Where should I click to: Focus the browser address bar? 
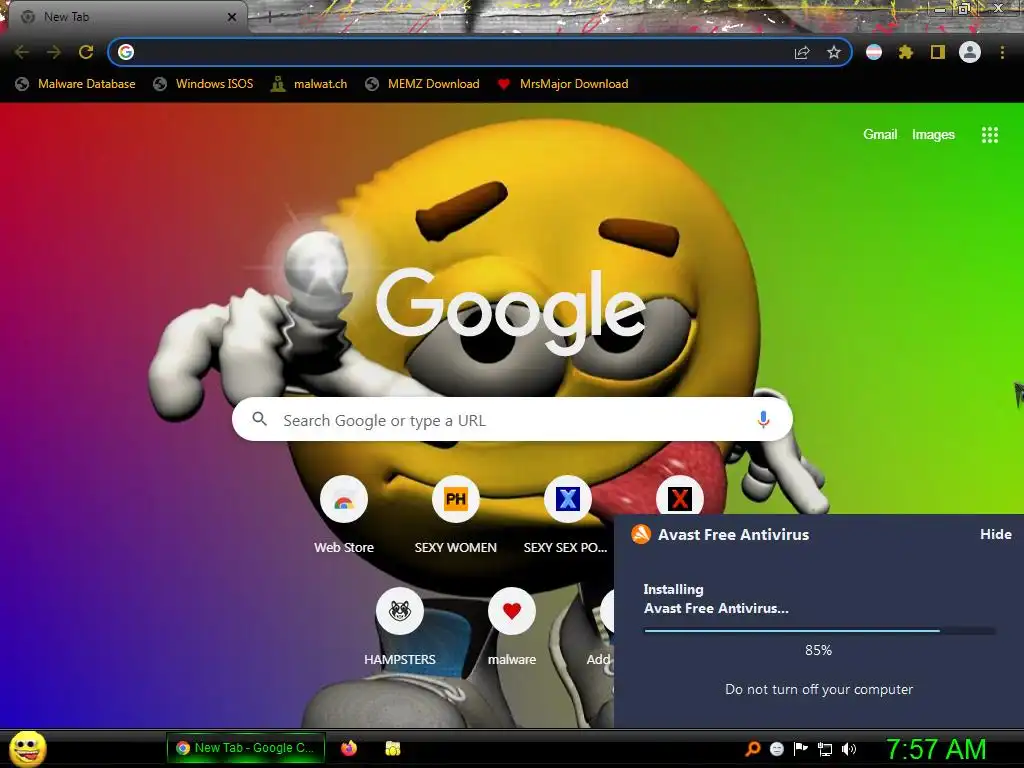pyautogui.click(x=480, y=52)
